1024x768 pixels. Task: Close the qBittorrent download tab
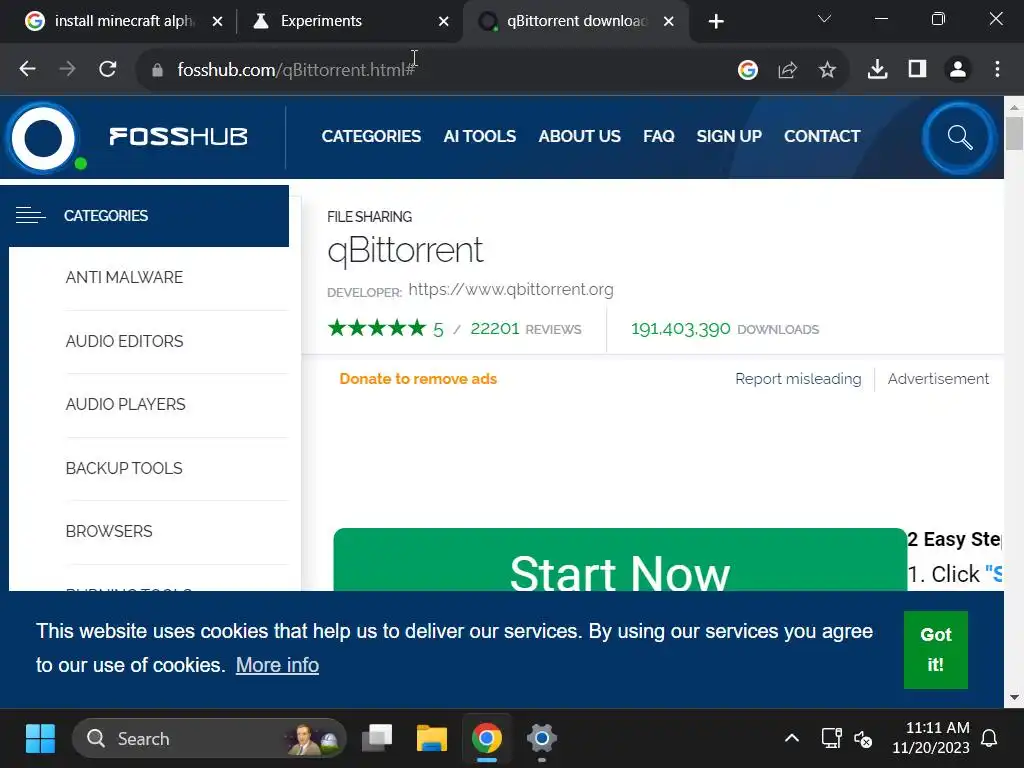tap(668, 22)
